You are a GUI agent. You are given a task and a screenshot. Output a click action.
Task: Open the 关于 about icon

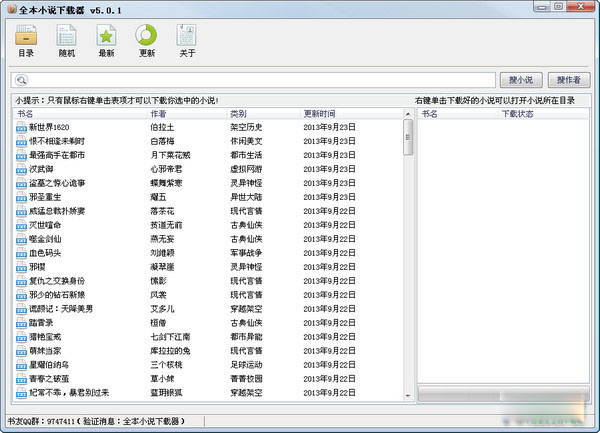(186, 40)
